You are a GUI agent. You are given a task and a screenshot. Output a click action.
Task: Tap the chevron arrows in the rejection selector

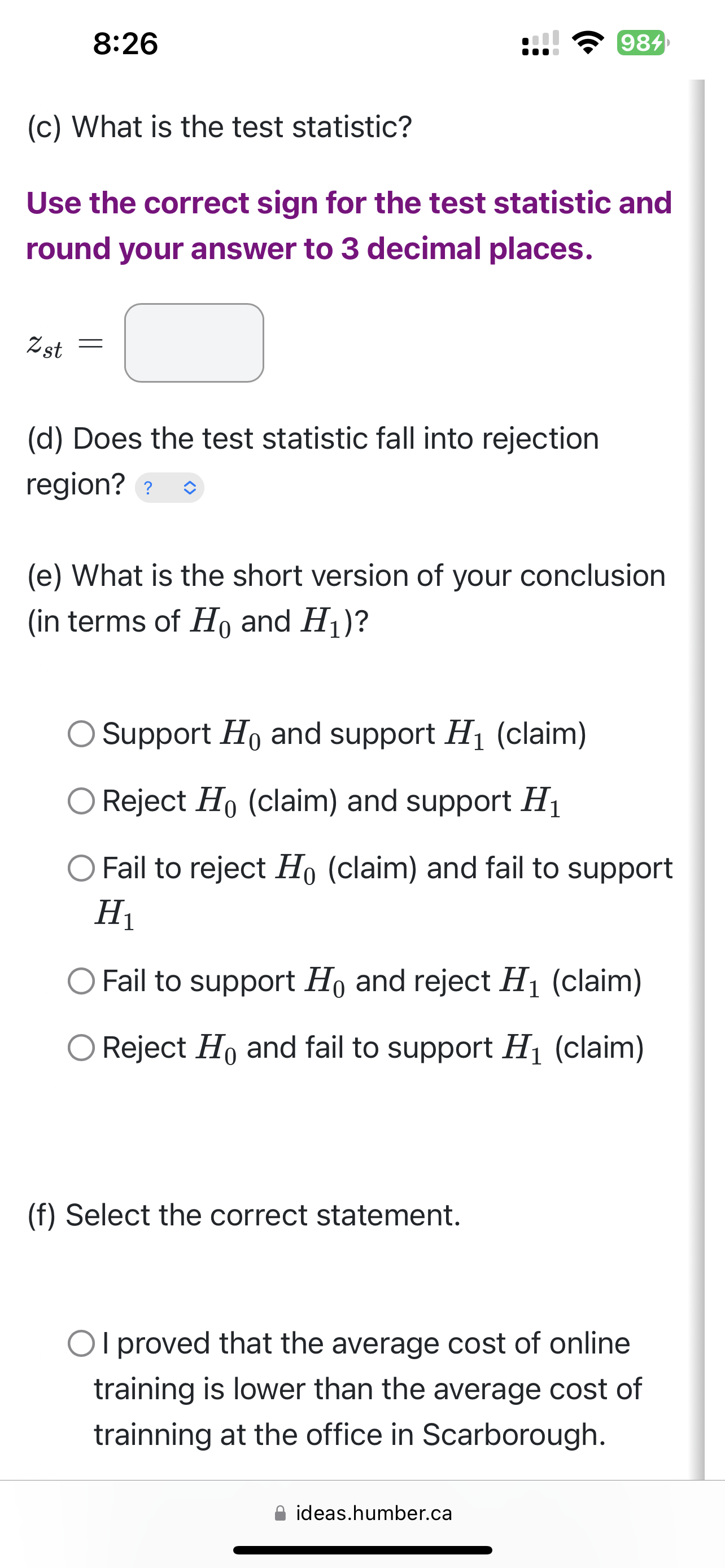(x=190, y=487)
